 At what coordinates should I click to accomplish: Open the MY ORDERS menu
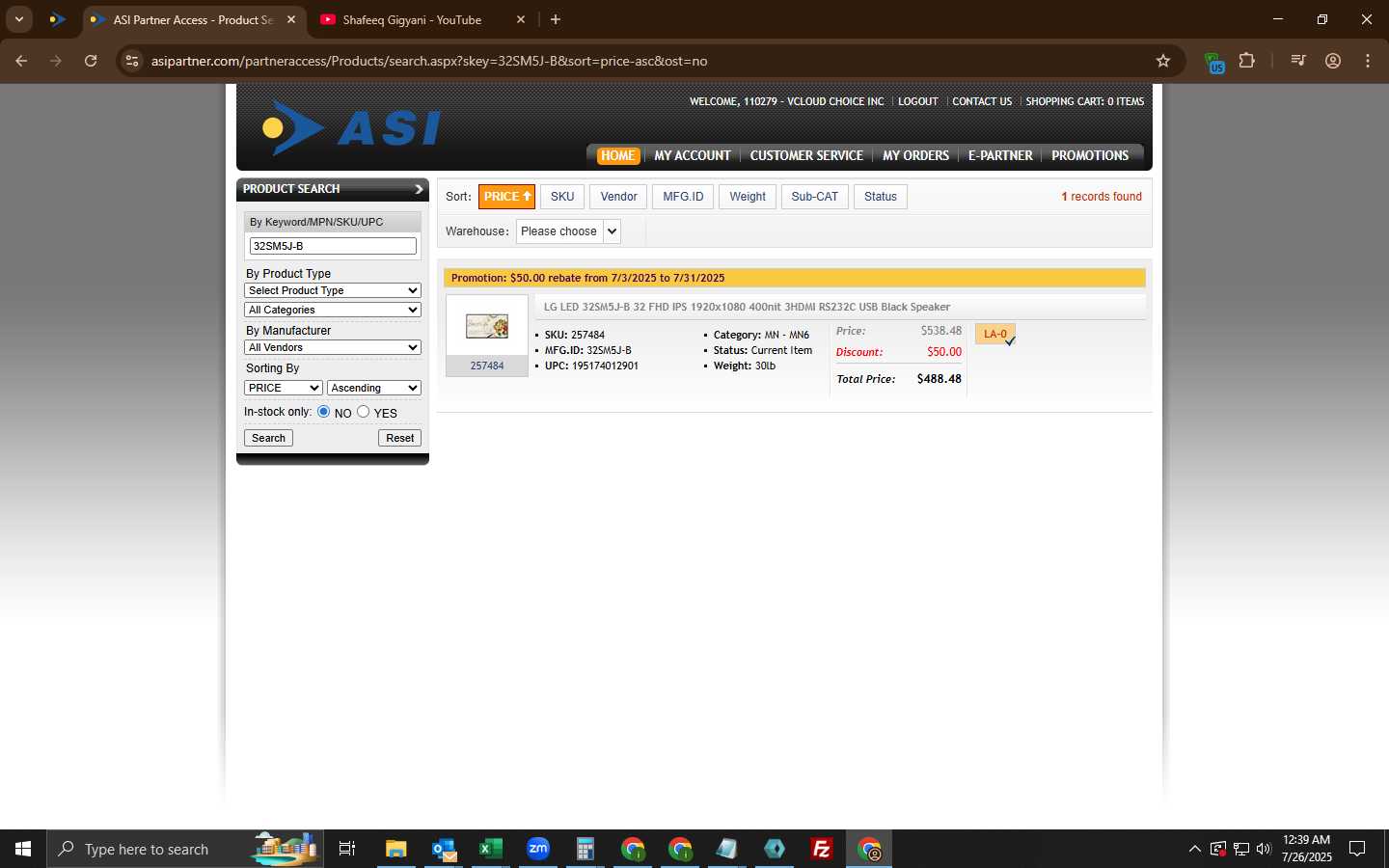[915, 155]
